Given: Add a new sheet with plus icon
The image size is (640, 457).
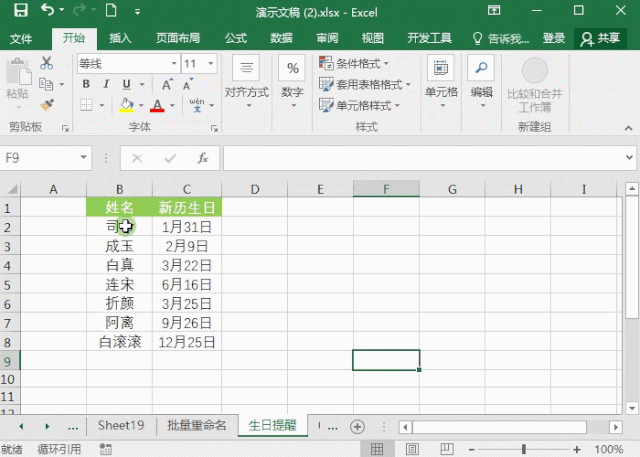Looking at the screenshot, I should pos(357,427).
